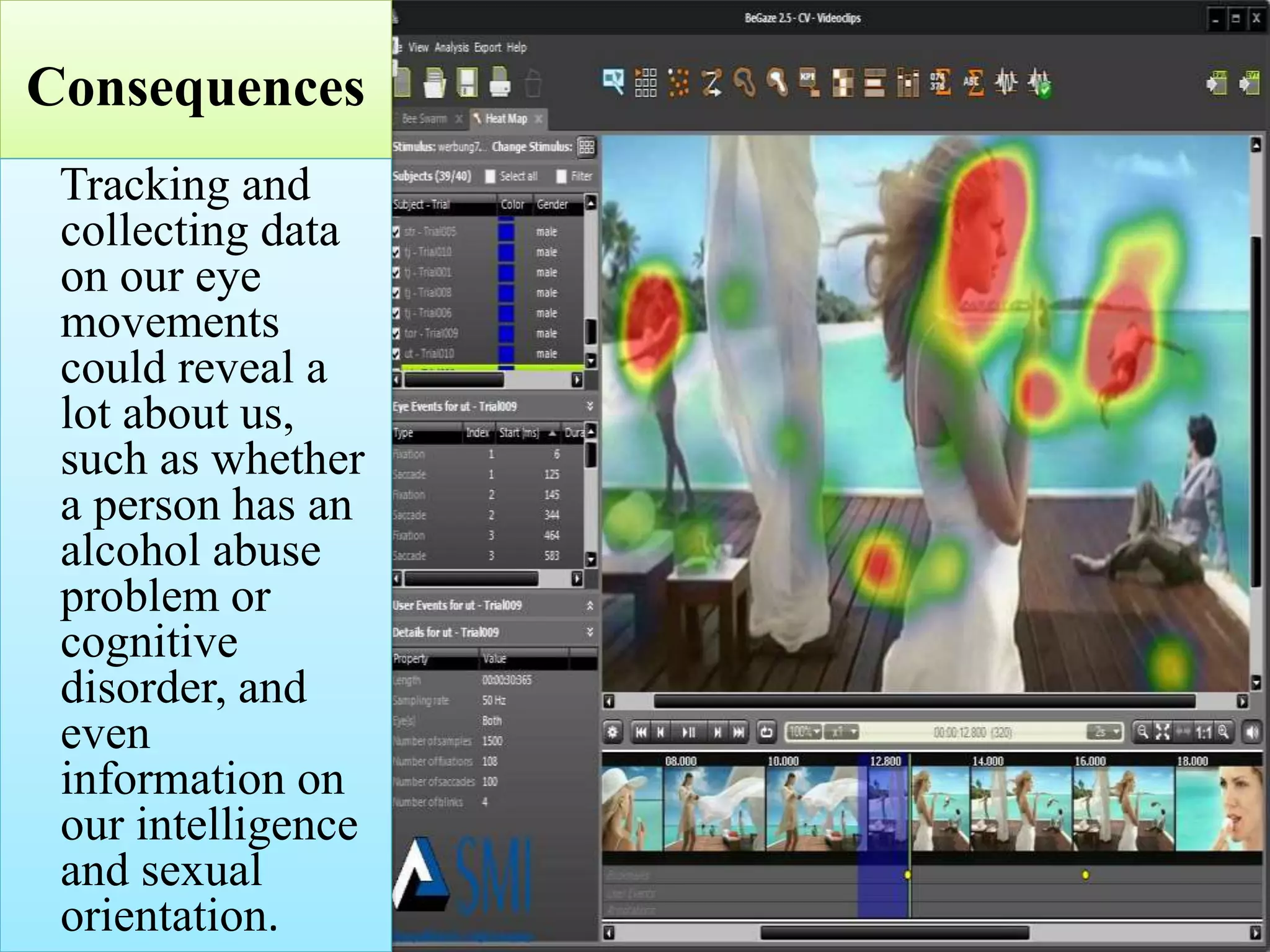Open the Event Statistics numeric sigma icon
Image resolution: width=1270 pixels, height=952 pixels.
(940, 83)
